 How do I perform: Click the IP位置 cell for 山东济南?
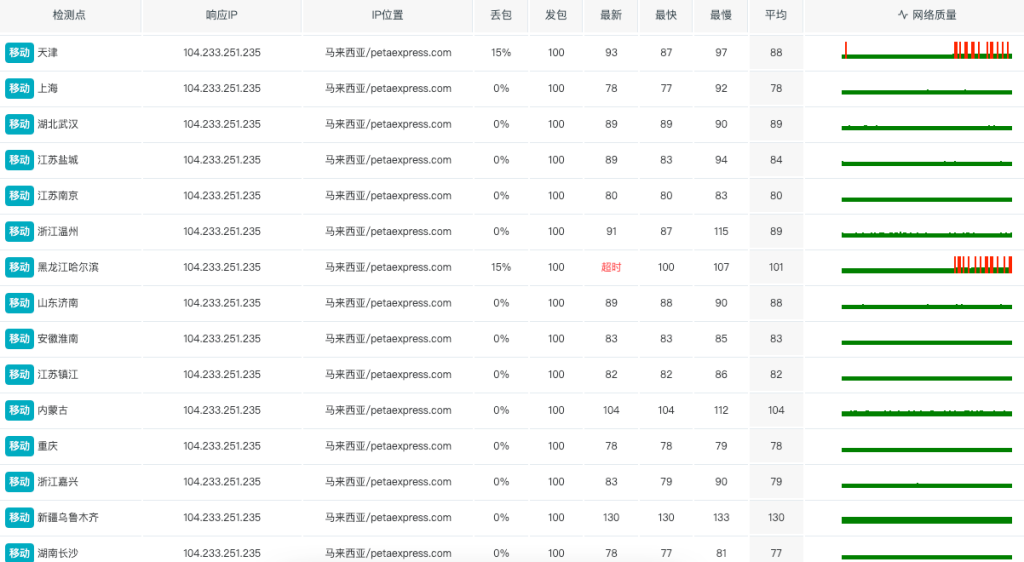(388, 303)
